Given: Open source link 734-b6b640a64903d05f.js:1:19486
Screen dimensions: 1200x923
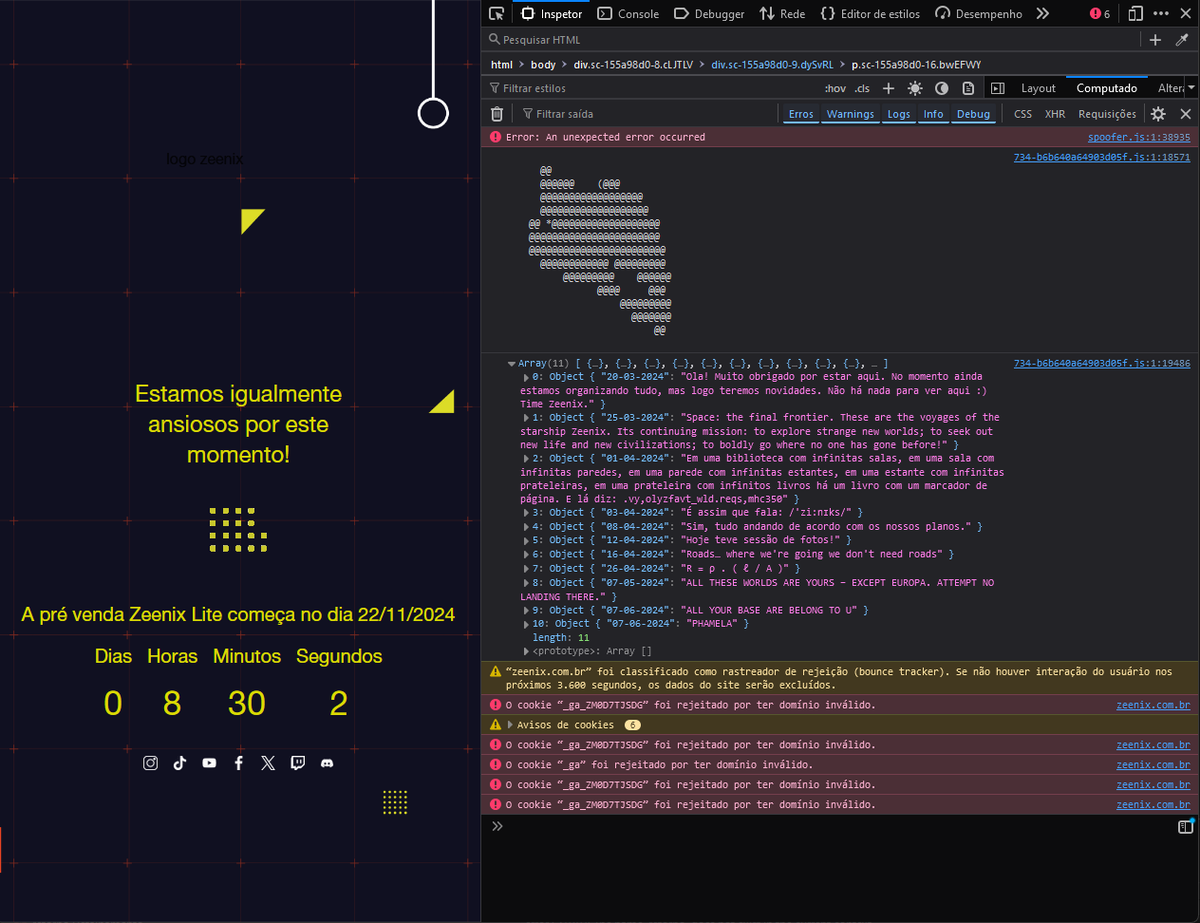Looking at the screenshot, I should [x=1102, y=364].
